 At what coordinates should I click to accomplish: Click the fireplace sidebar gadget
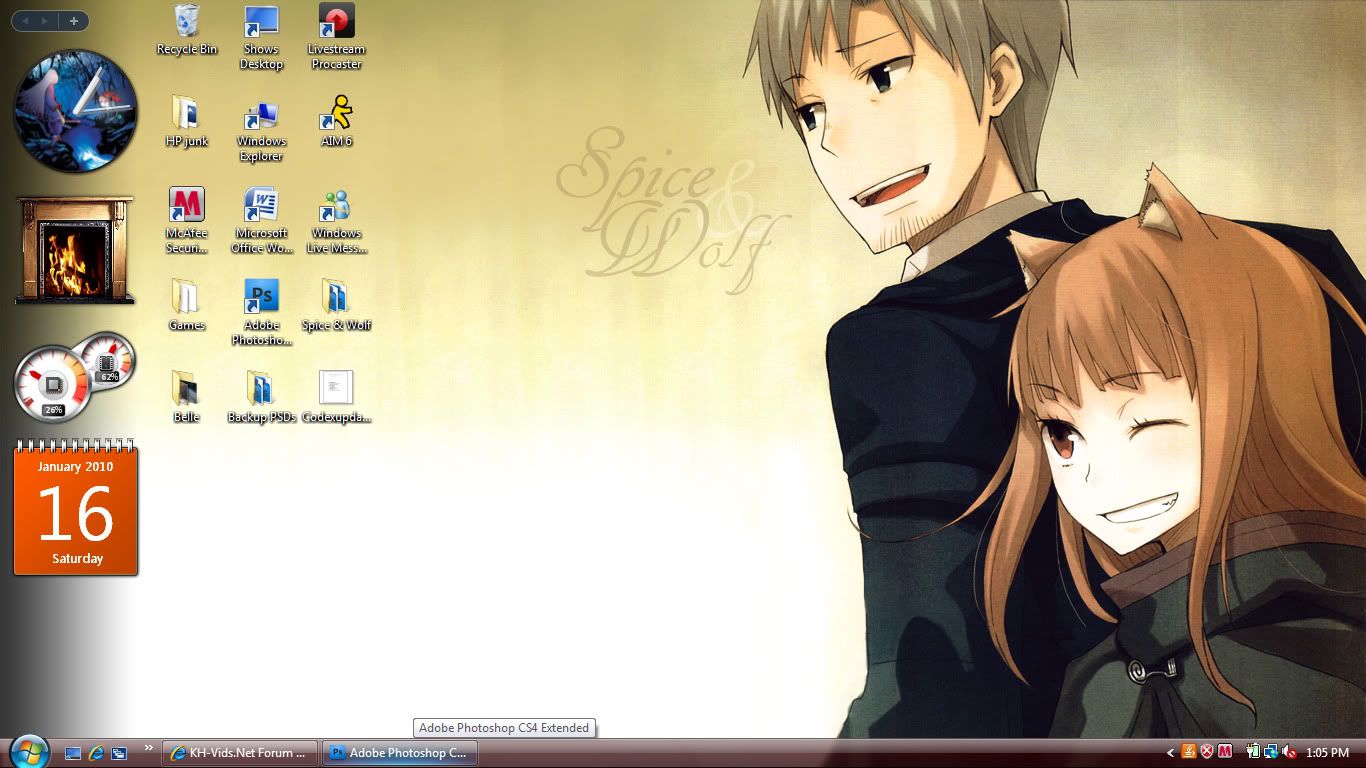[75, 250]
